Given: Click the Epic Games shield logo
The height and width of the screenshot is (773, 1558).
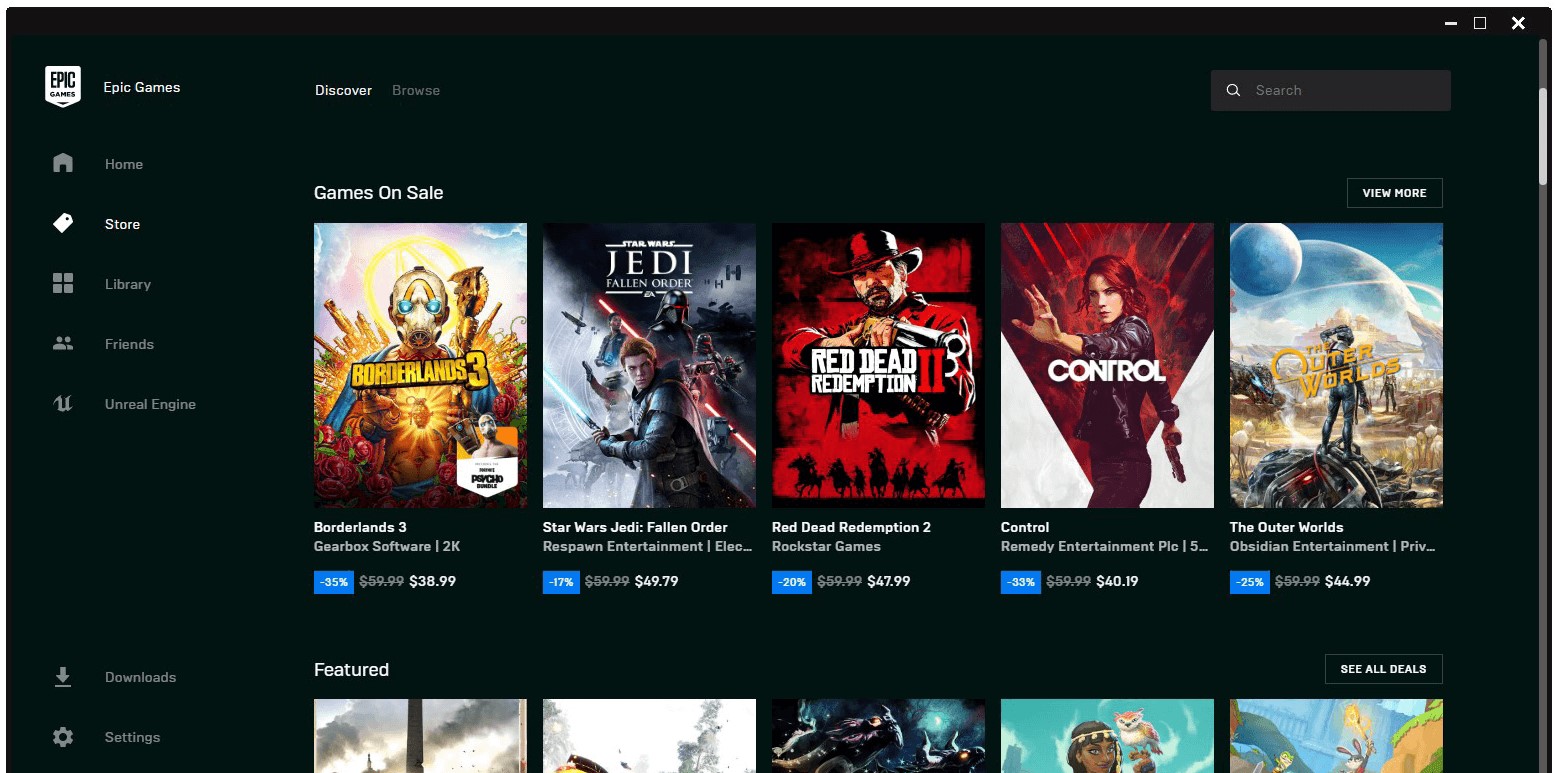Looking at the screenshot, I should click(62, 87).
